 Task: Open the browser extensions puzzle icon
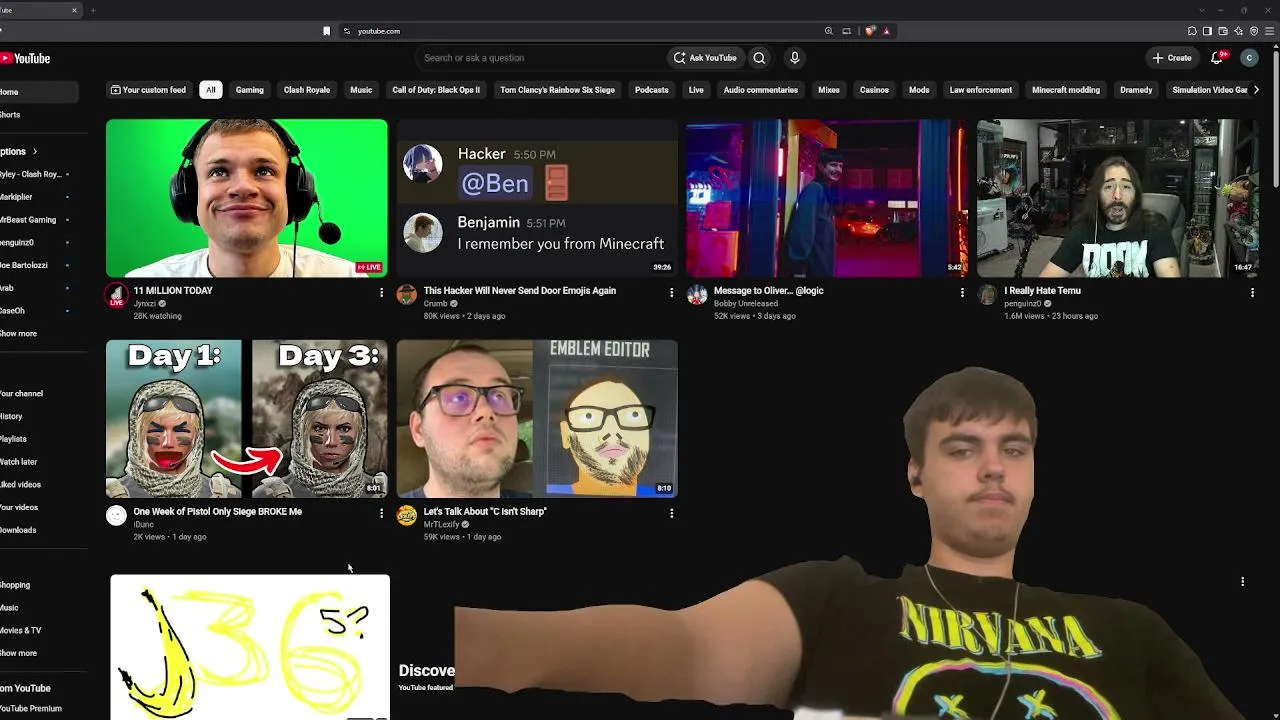(x=1192, y=31)
